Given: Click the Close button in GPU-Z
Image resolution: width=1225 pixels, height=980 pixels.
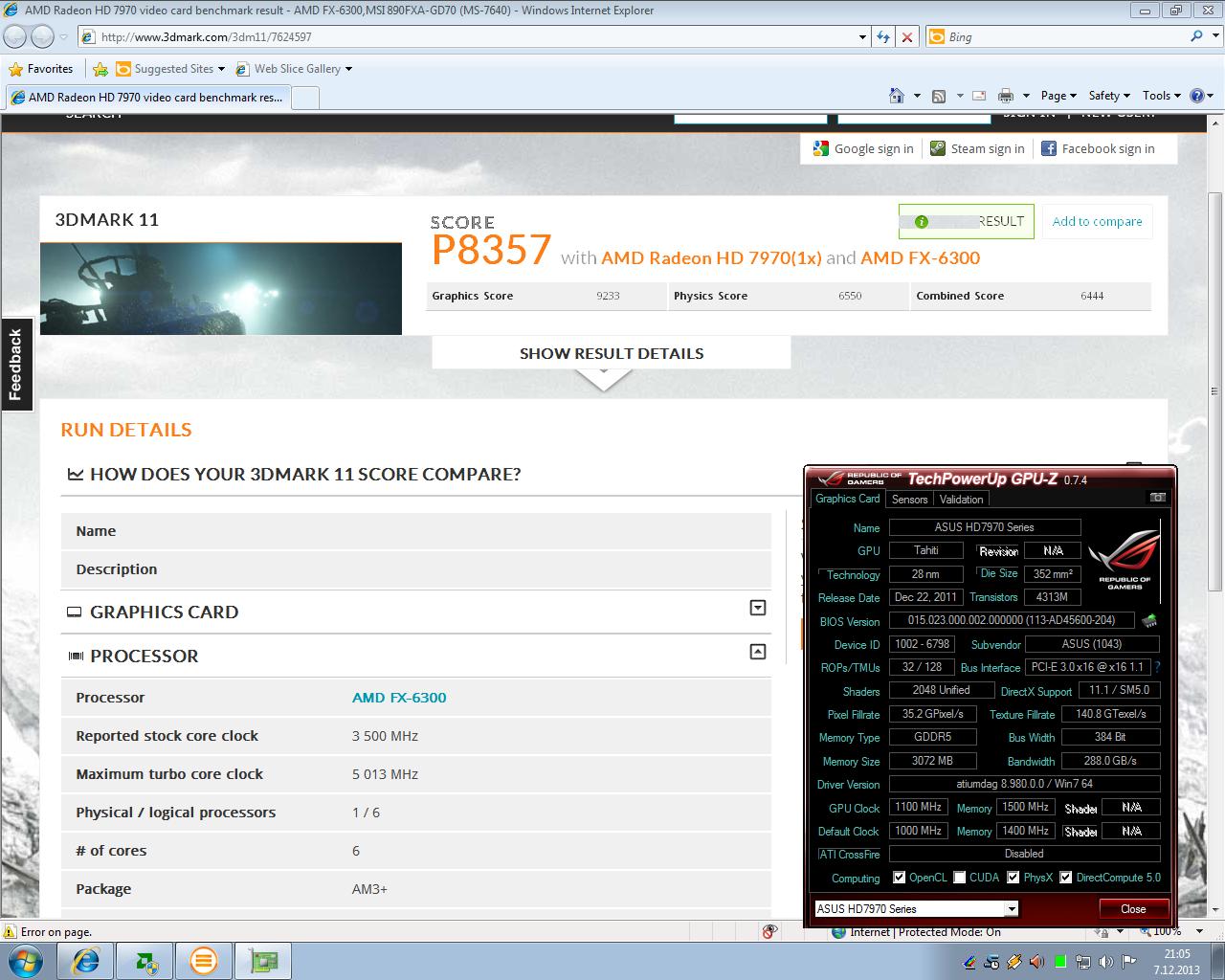Looking at the screenshot, I should click(1133, 908).
